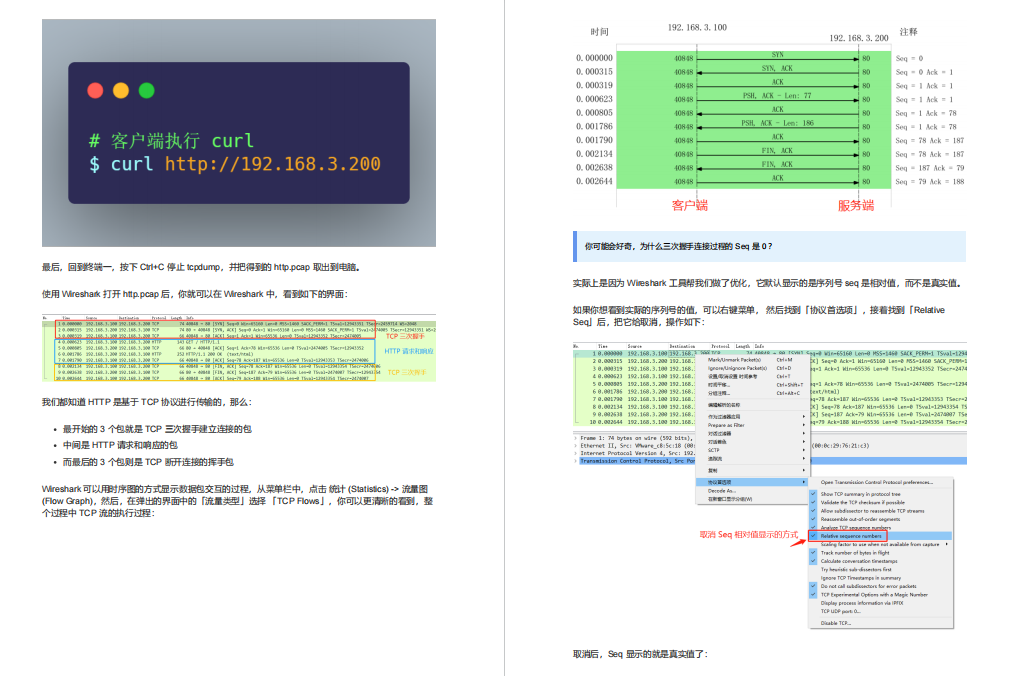Click the red dot on the terminal window

coord(95,90)
